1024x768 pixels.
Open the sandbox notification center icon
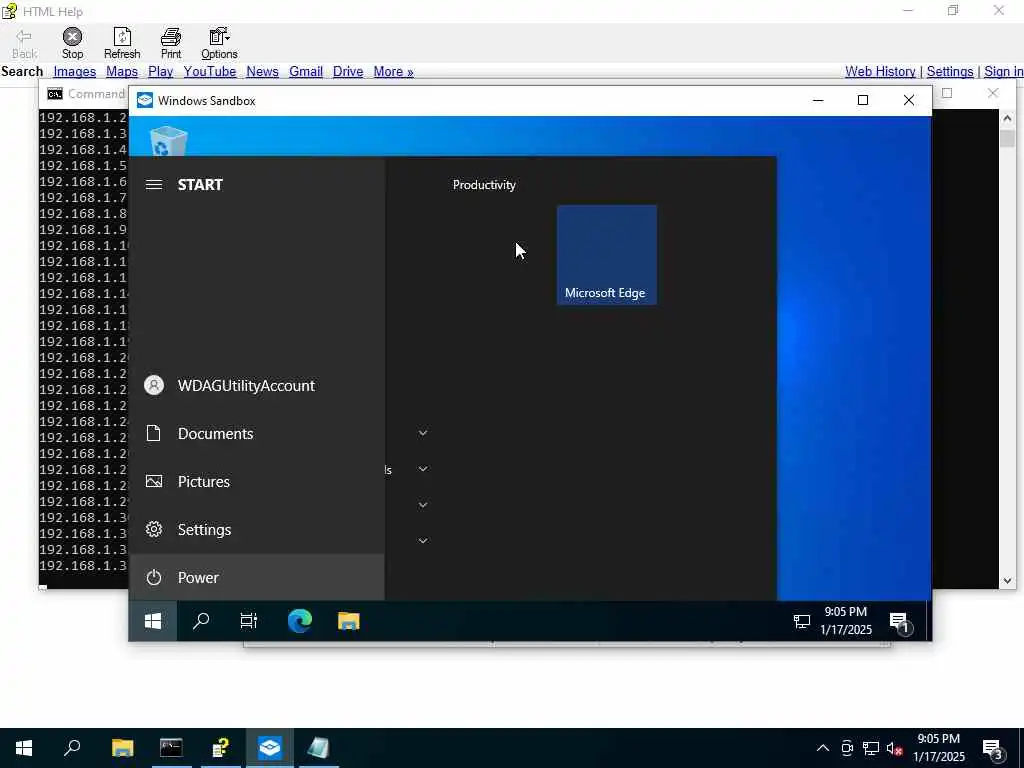click(x=900, y=622)
